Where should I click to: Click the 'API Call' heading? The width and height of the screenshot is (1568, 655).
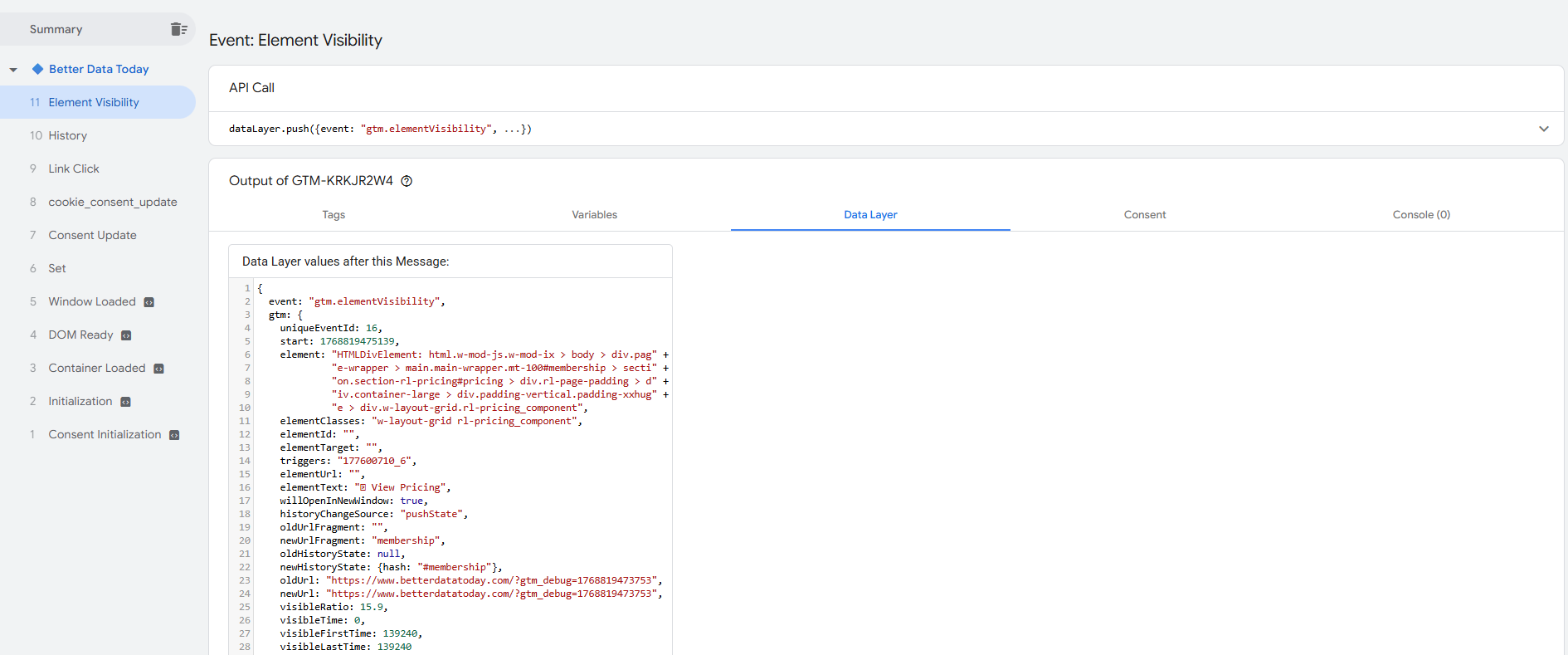pyautogui.click(x=251, y=87)
